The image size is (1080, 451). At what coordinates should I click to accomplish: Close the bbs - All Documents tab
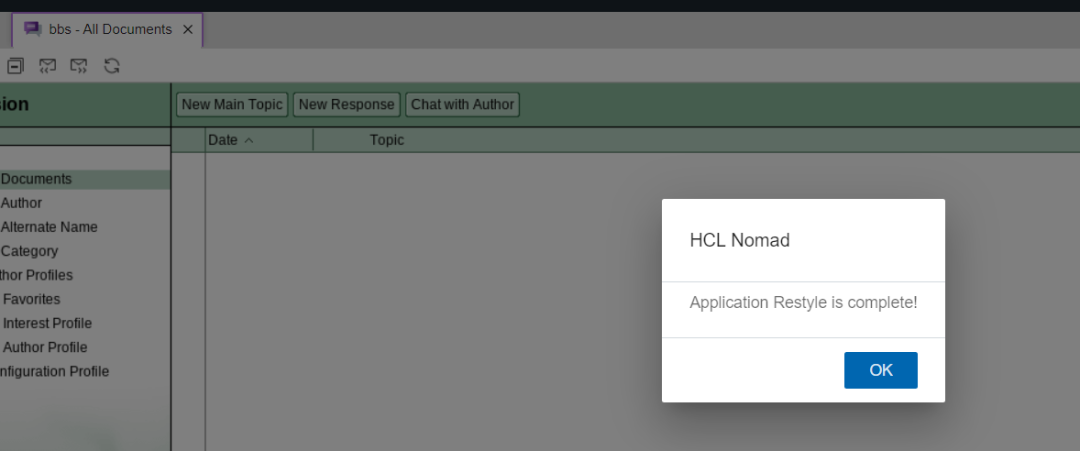pyautogui.click(x=187, y=30)
